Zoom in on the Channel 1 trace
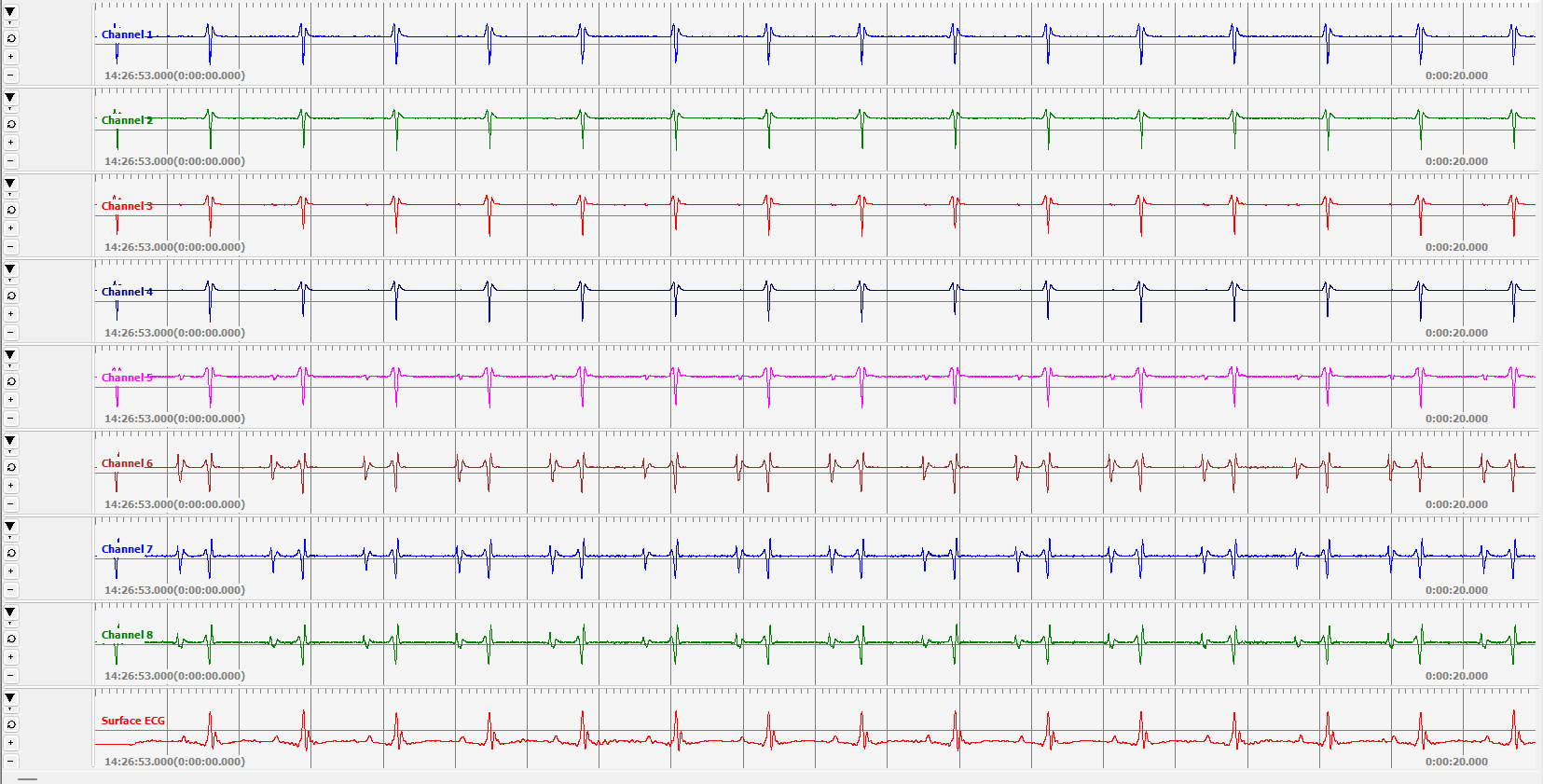1543x784 pixels. pos(11,57)
